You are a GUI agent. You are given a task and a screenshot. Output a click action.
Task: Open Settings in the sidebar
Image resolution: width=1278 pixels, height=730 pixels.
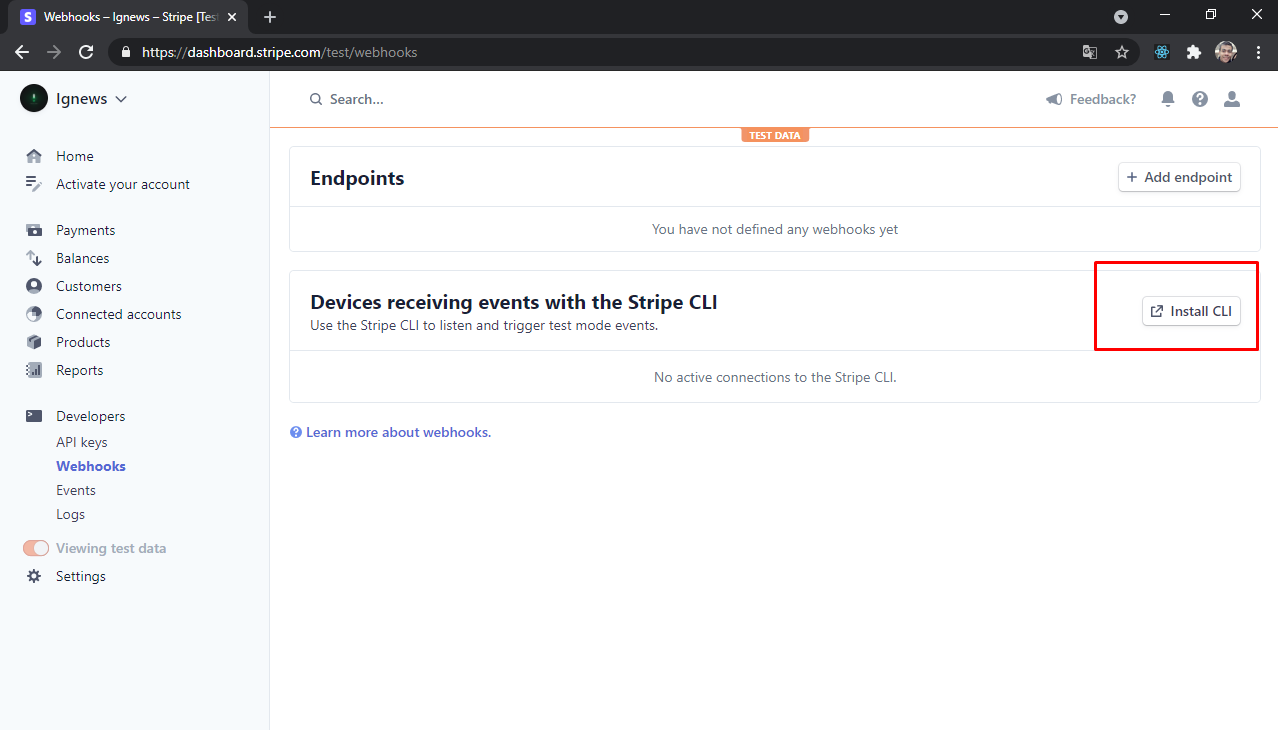tap(81, 576)
